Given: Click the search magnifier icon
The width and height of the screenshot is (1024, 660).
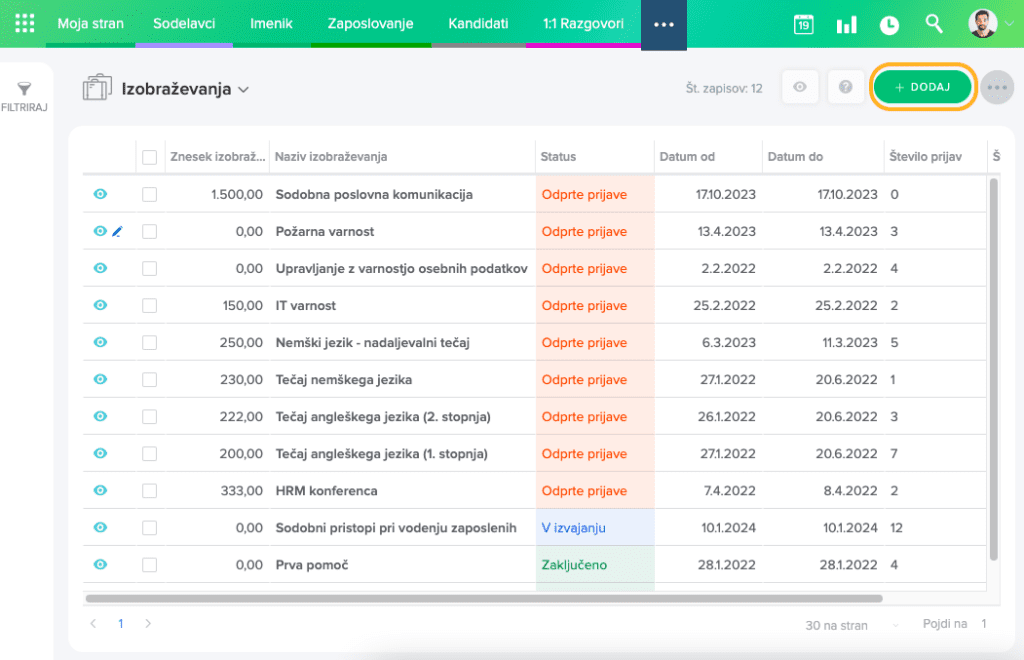Looking at the screenshot, I should click(x=933, y=24).
